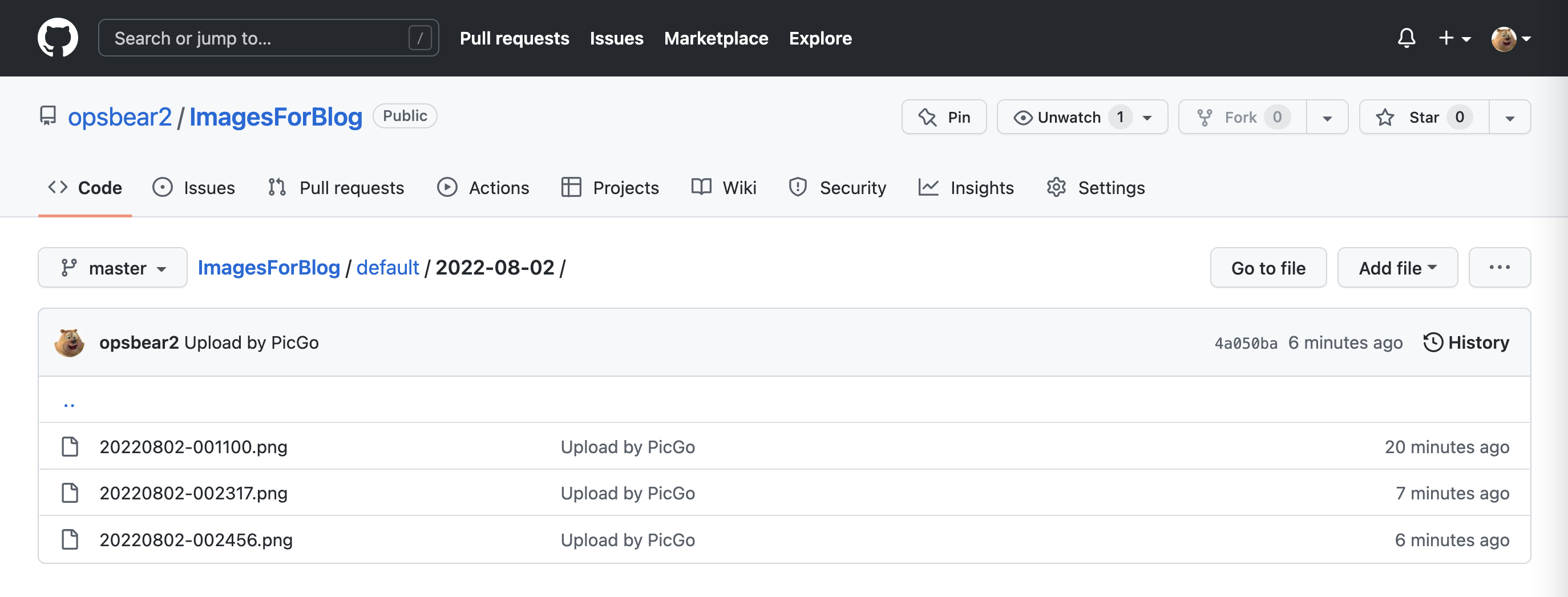Click the opsbear2 commit author avatar
Viewport: 1568px width, 597px height.
[x=70, y=342]
